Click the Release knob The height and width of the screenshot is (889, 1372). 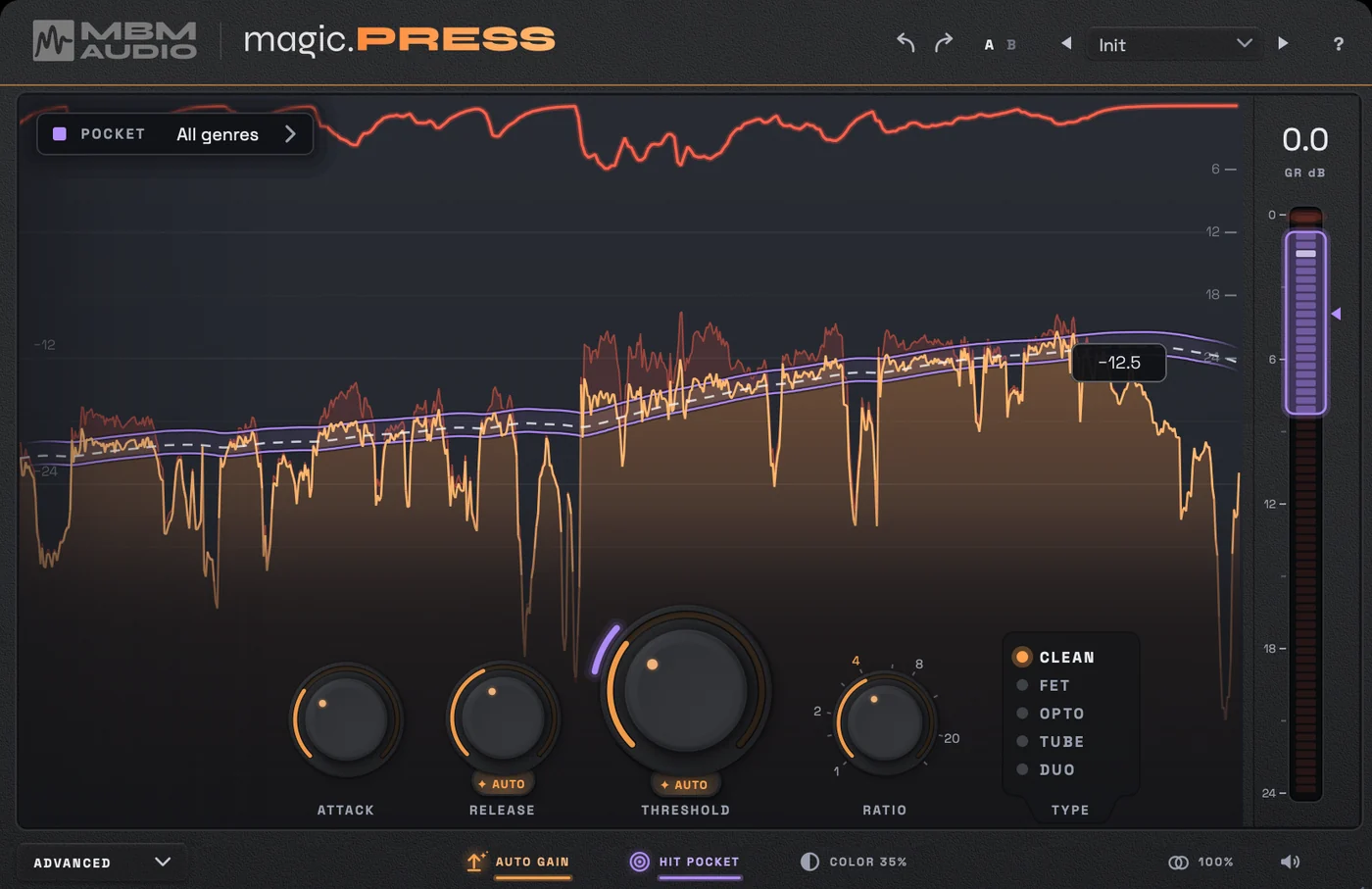[x=503, y=717]
